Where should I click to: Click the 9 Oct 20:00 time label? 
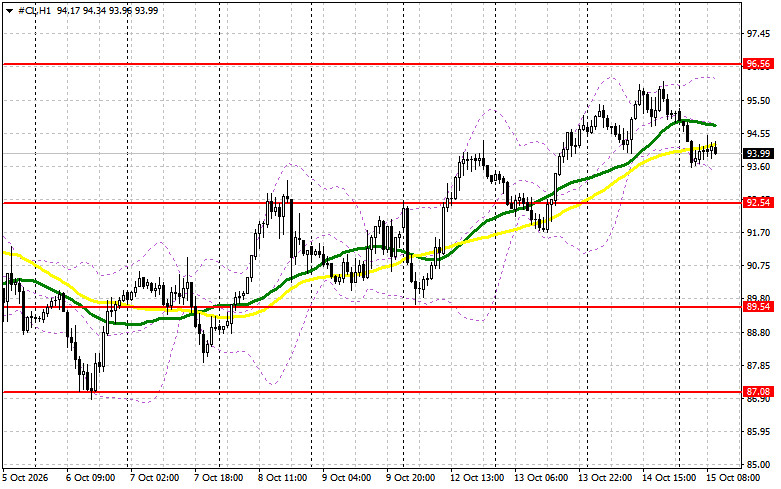pos(410,478)
